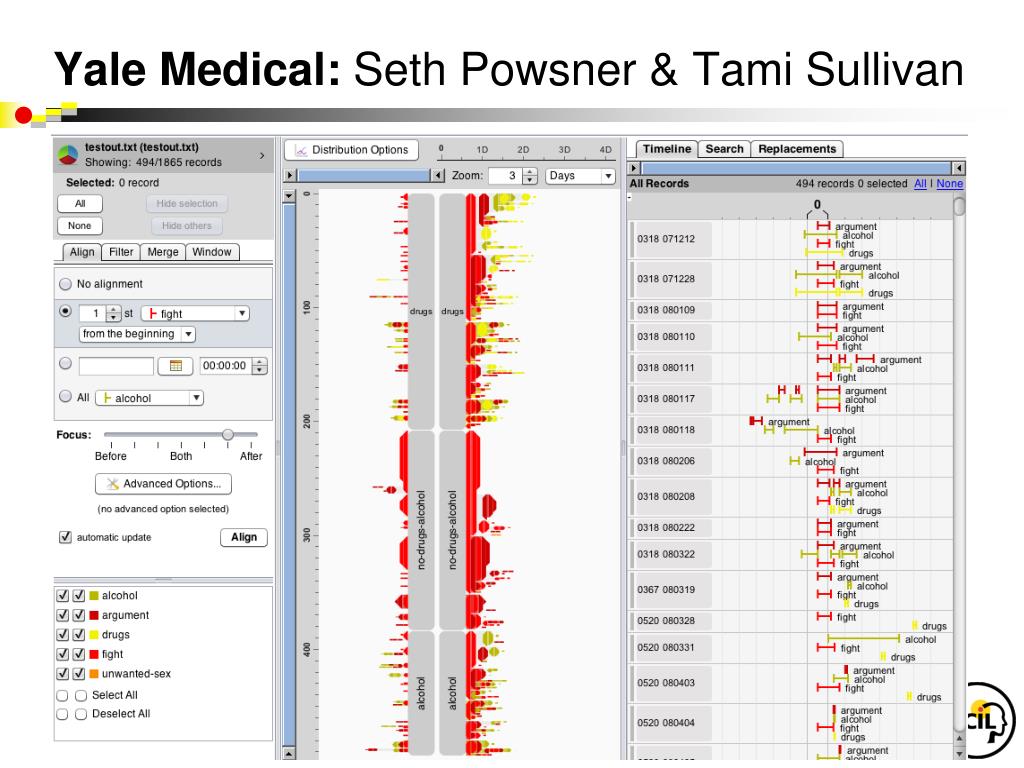Open the Window tab
Image resolution: width=1024 pixels, height=768 pixels.
[212, 252]
